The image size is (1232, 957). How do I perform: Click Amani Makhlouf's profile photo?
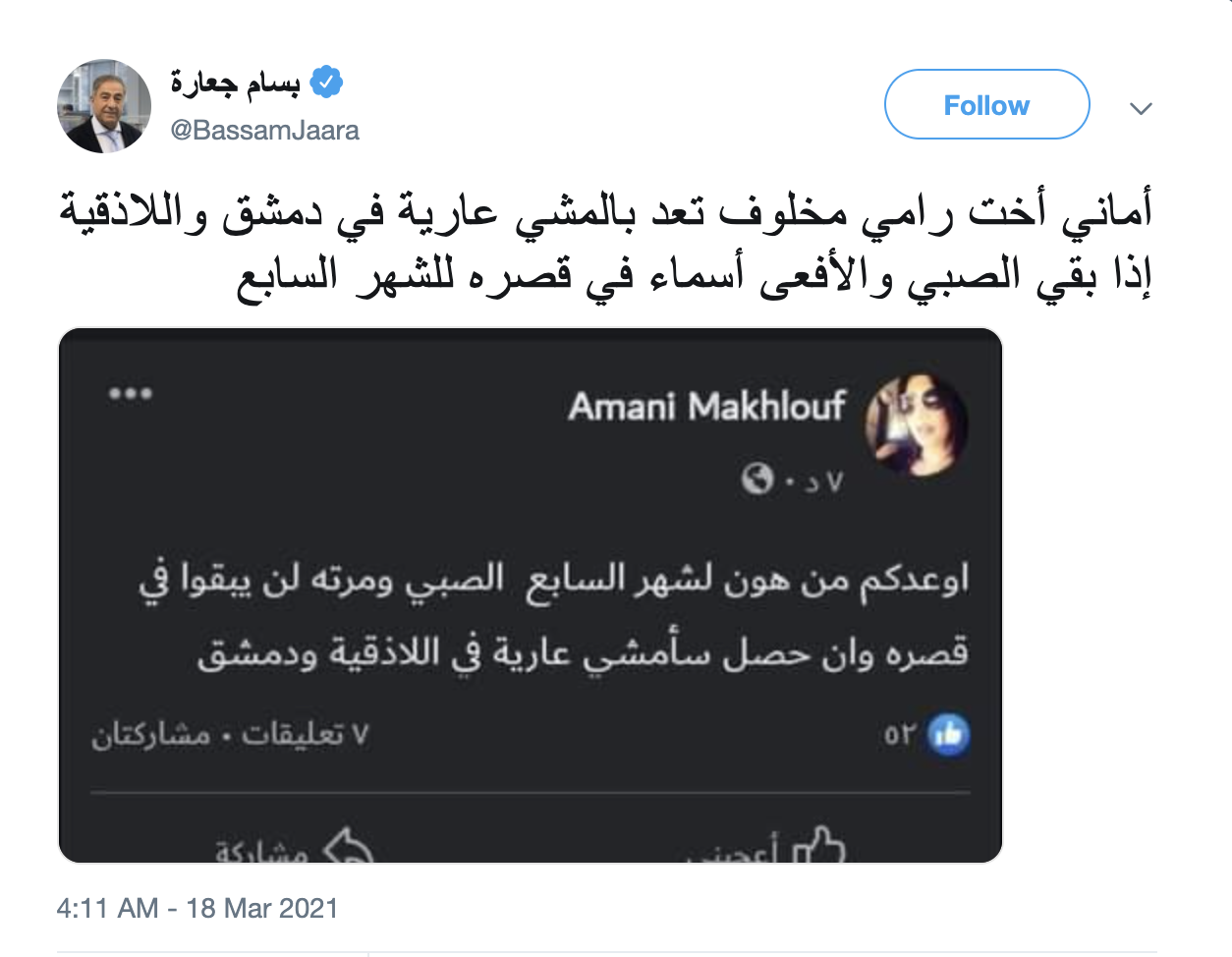coord(916,425)
